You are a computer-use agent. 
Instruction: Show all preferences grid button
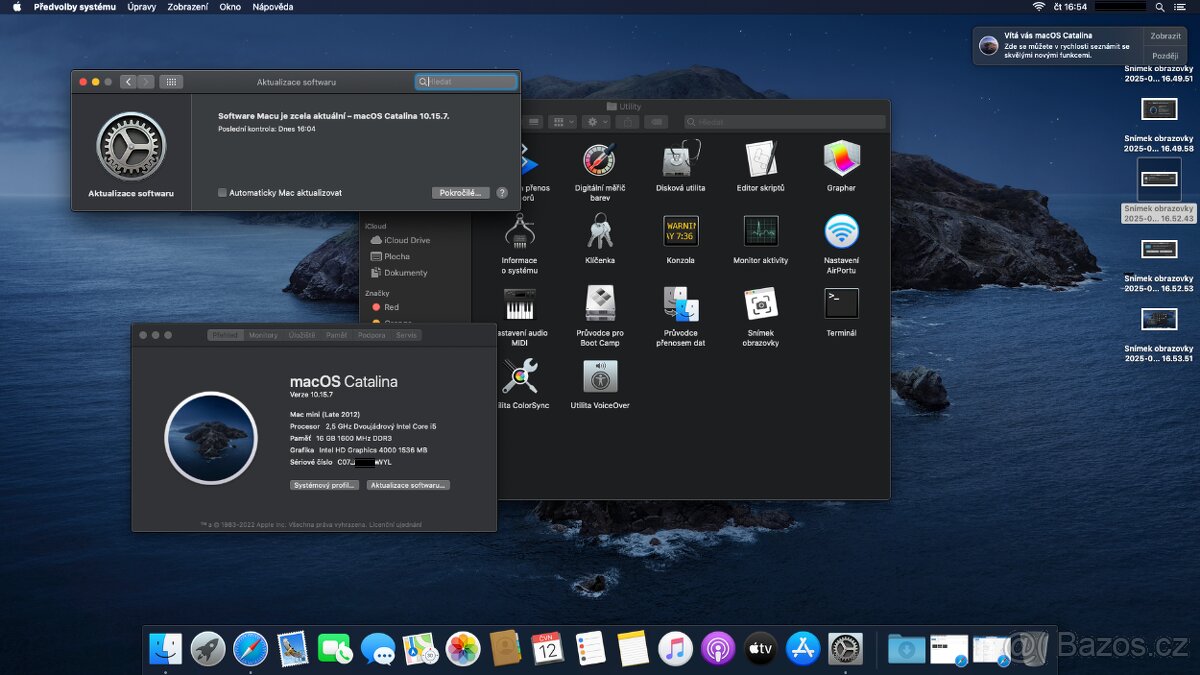(171, 82)
